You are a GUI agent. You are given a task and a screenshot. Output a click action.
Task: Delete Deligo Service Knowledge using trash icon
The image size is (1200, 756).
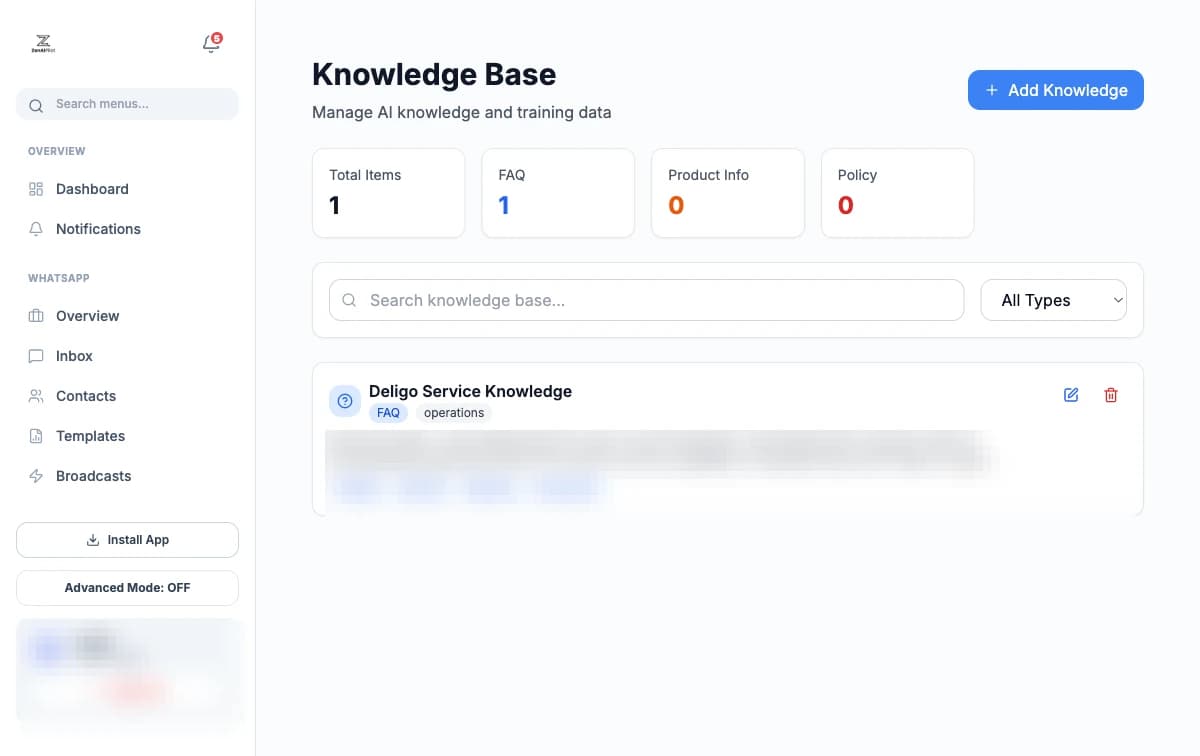coord(1110,395)
